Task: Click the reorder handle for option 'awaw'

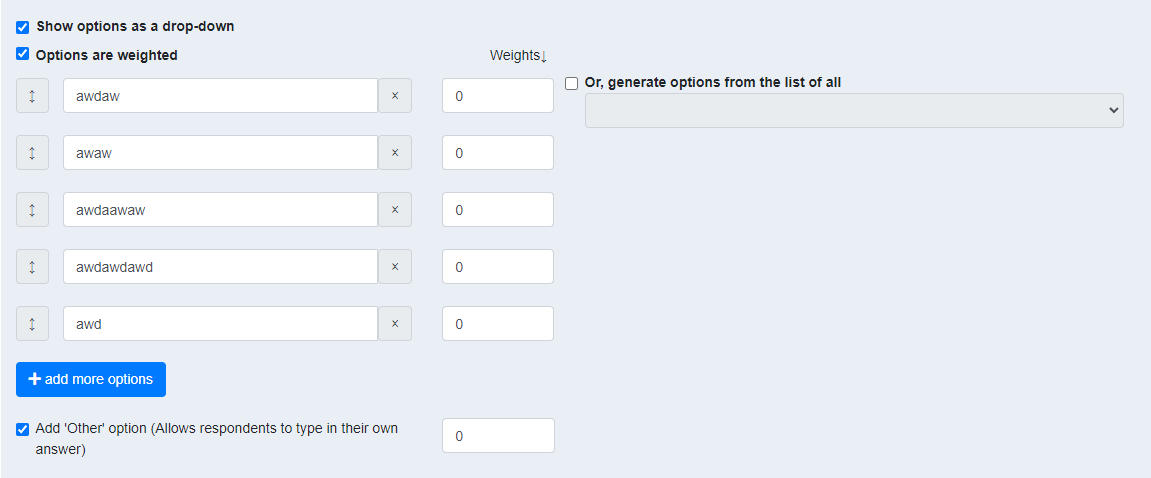Action: (x=32, y=153)
